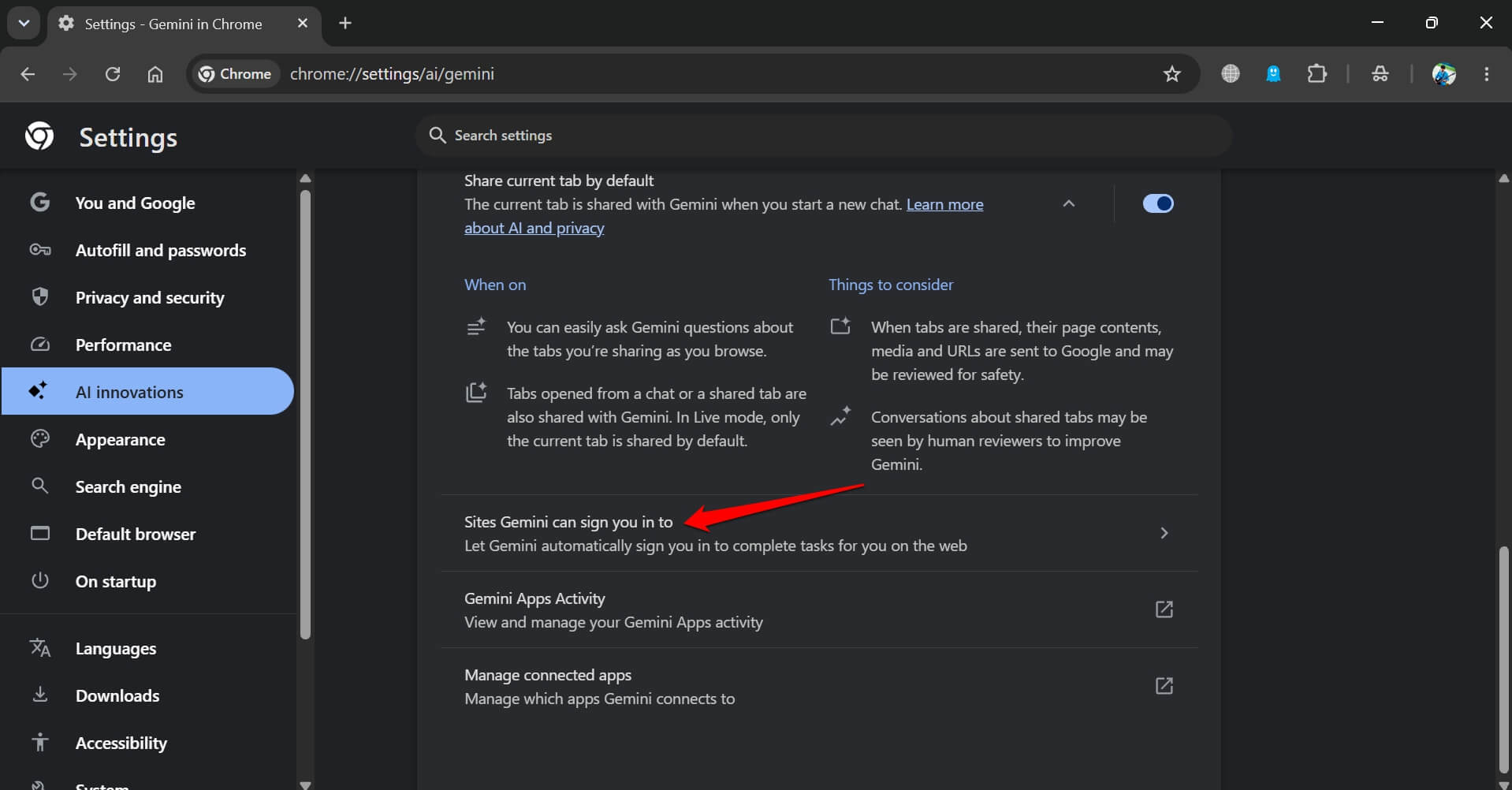
Task: Open the profile avatar menu
Action: (x=1444, y=74)
